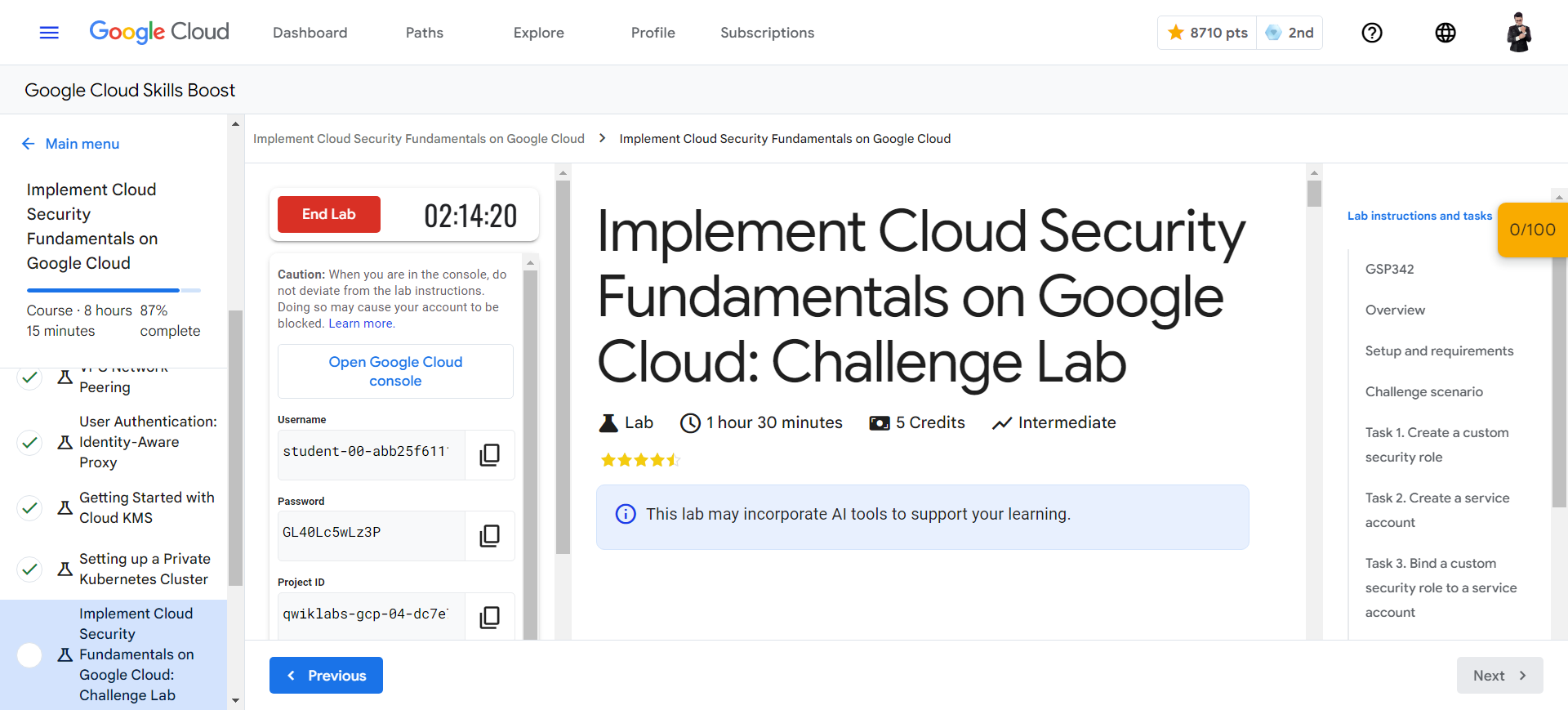This screenshot has height=710, width=1568.
Task: Select the Password field value
Action: point(372,536)
